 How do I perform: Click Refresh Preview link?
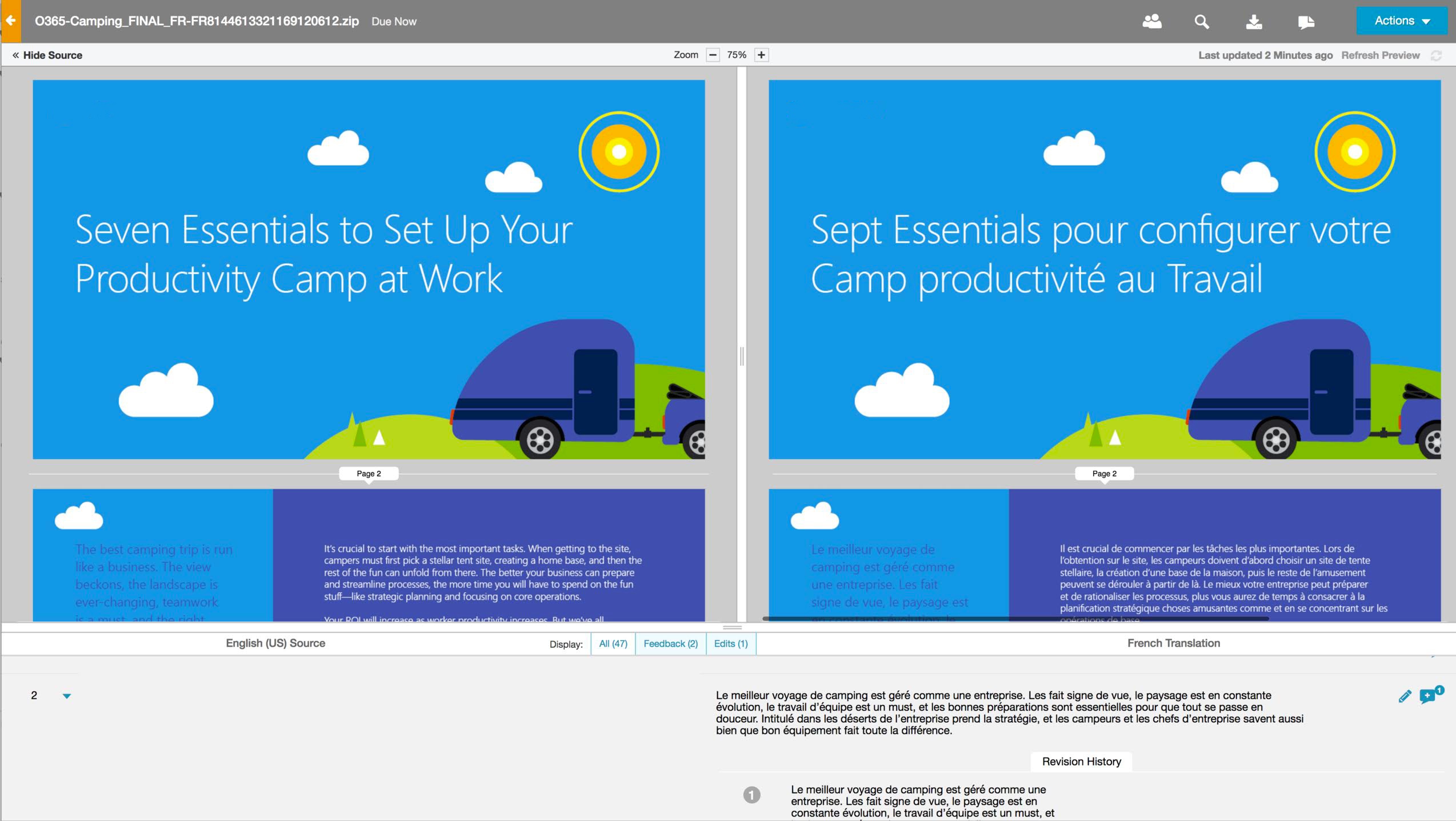click(x=1380, y=55)
